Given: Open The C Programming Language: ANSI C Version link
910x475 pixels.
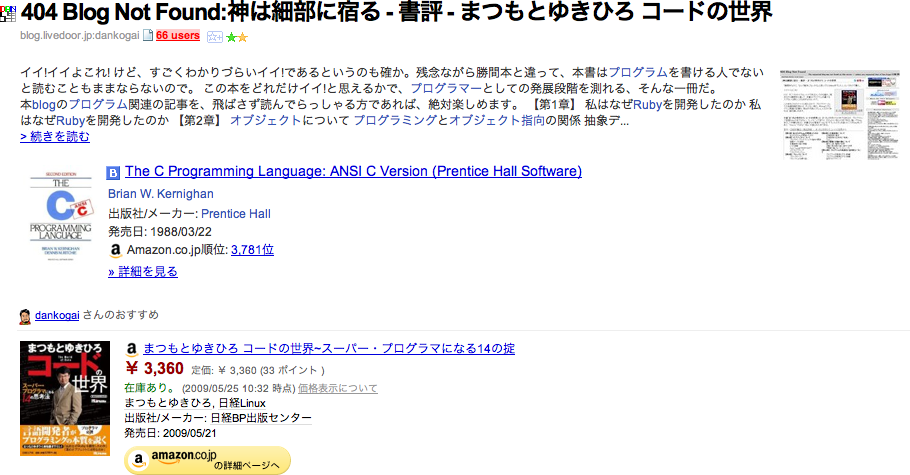Looking at the screenshot, I should pyautogui.click(x=353, y=171).
